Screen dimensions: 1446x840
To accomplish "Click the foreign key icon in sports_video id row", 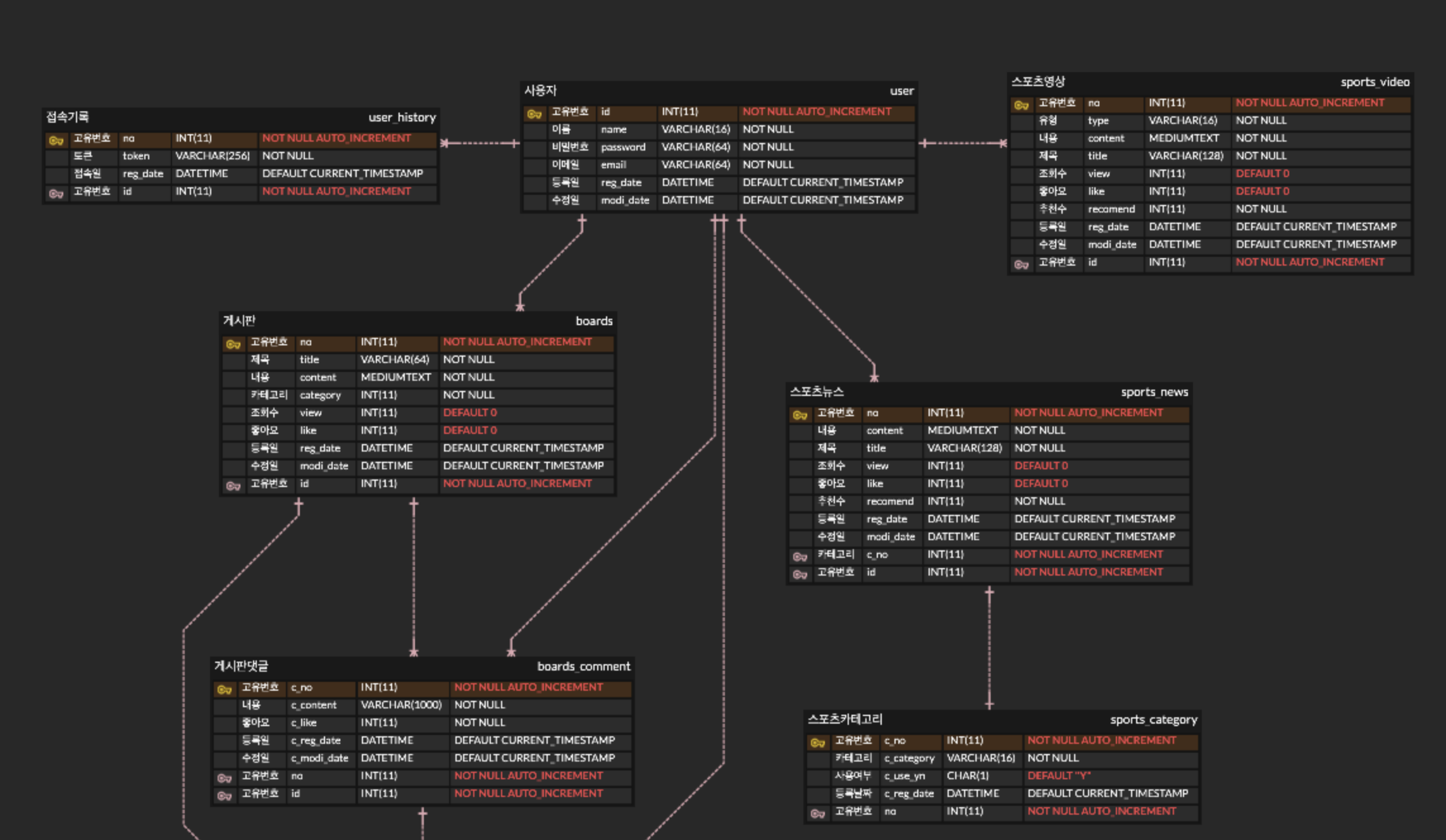I will [x=1021, y=264].
